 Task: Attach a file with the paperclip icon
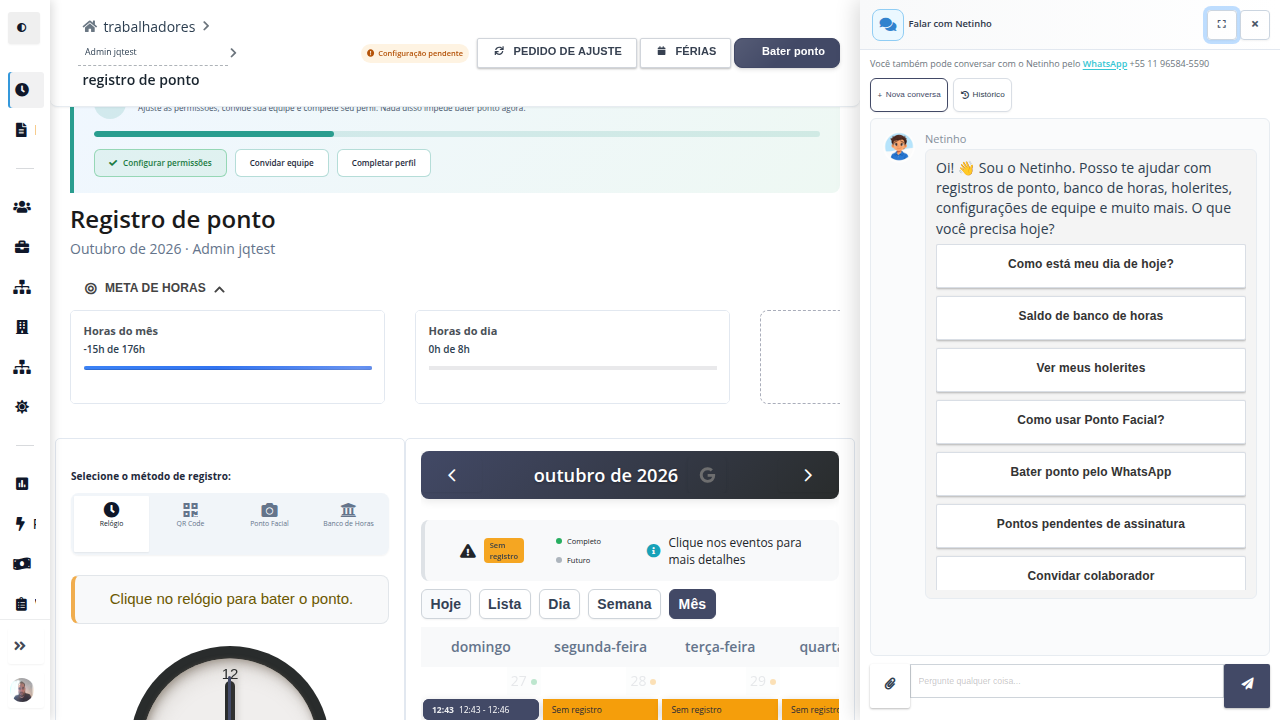point(890,684)
